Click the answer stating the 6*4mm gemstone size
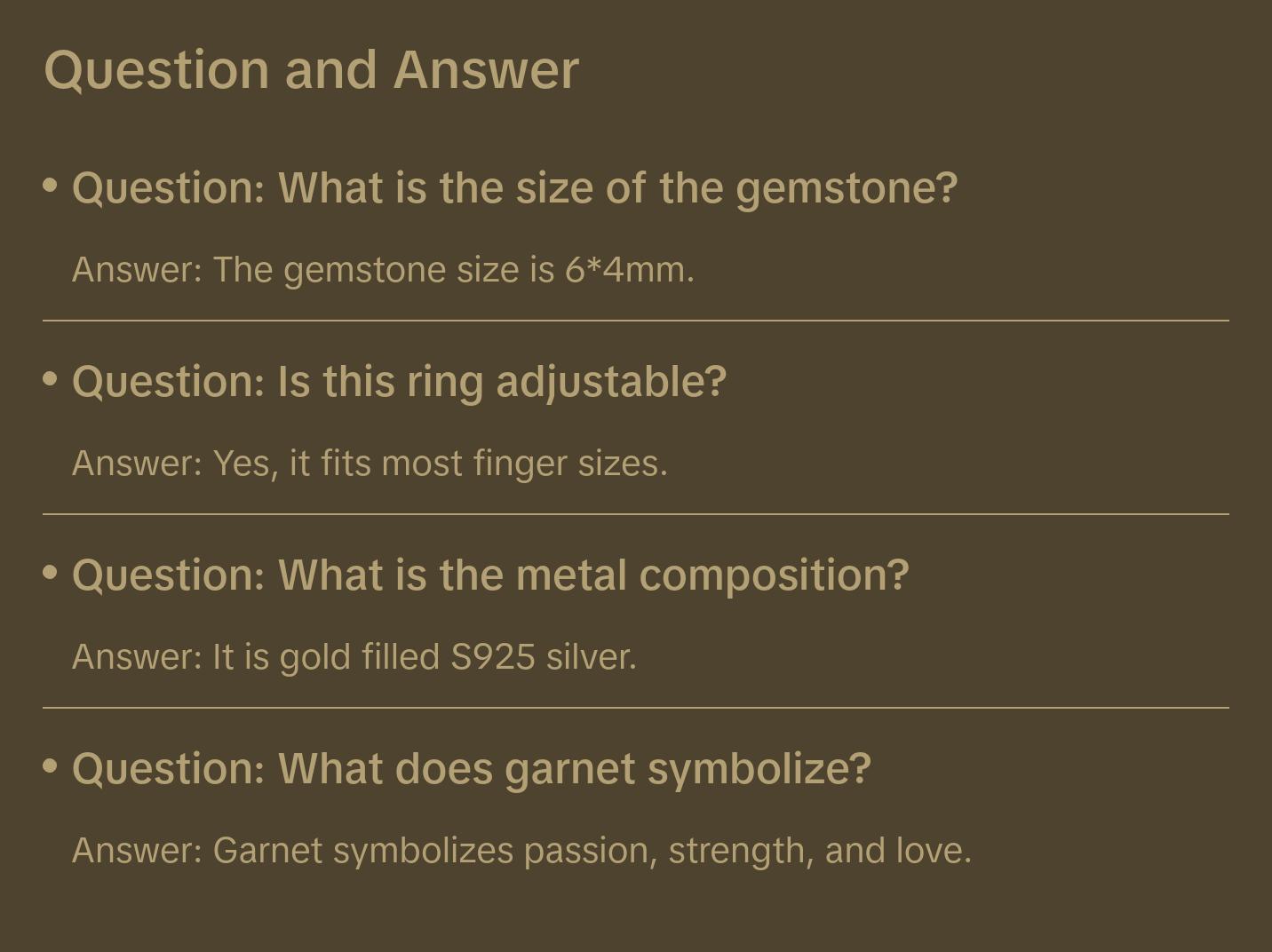 [383, 270]
